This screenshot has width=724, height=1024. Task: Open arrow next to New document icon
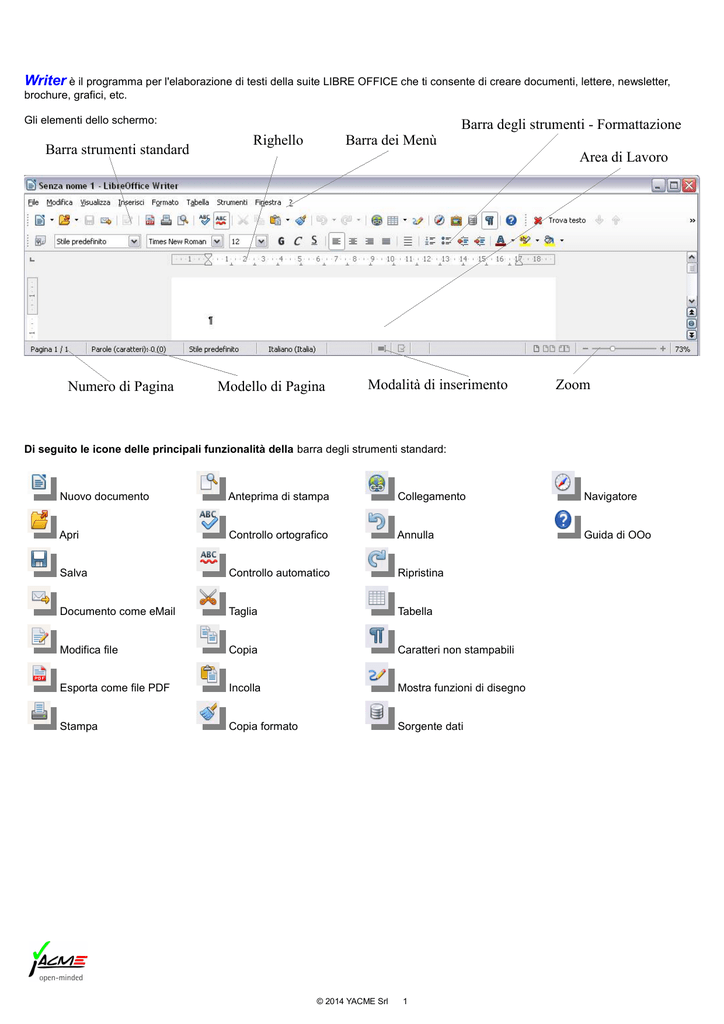click(52, 220)
